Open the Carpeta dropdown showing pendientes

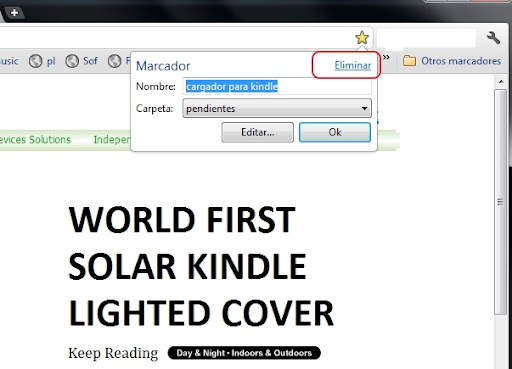pyautogui.click(x=277, y=108)
